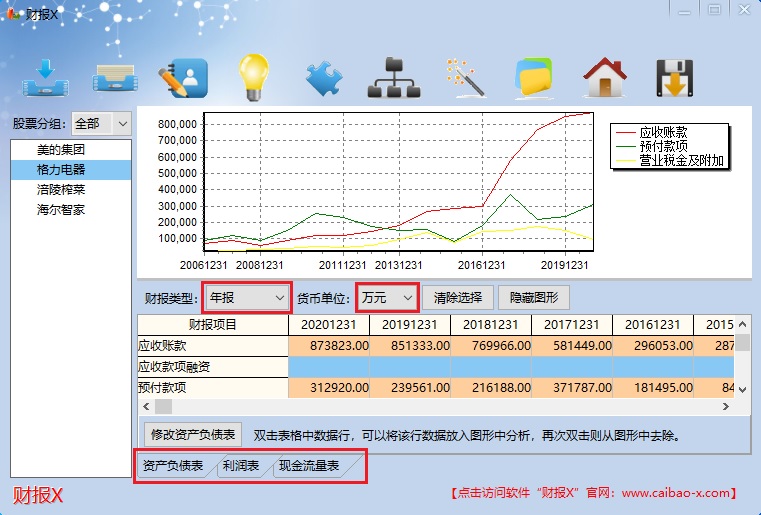Screen dimensions: 761x515
Task: Click the download tray toolbar icon
Action: click(45, 78)
